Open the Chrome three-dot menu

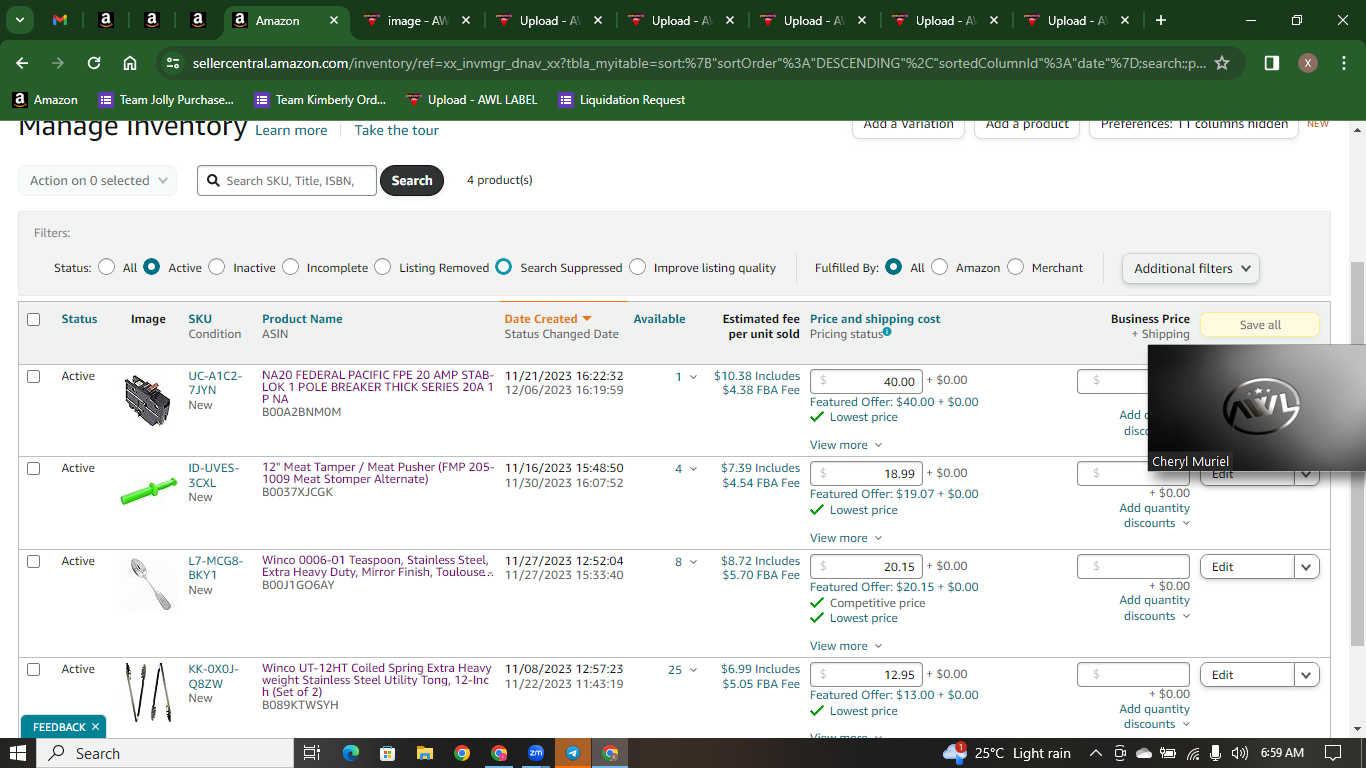[1344, 63]
